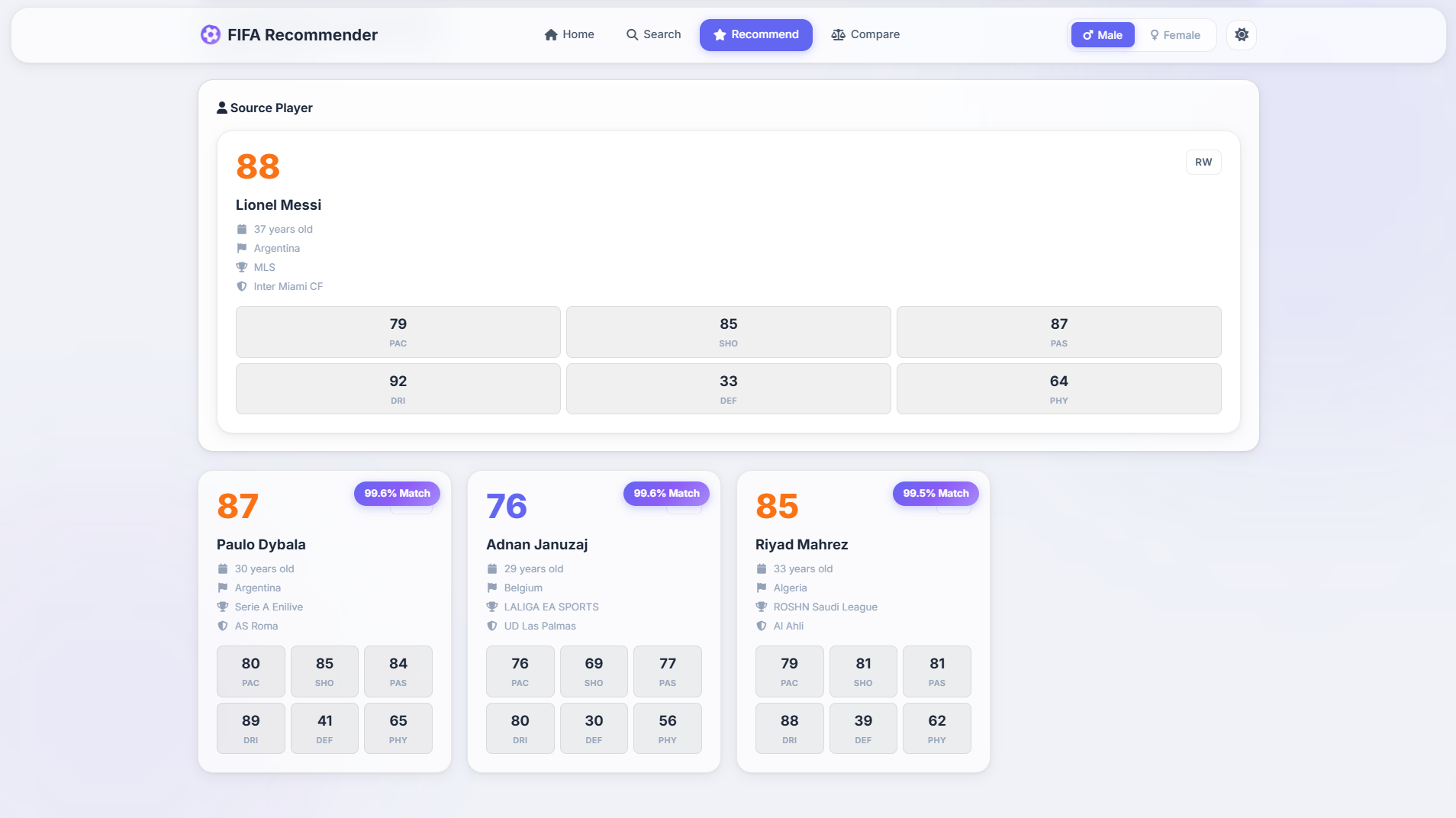Switch gender filter to Female
Viewport: 1456px width, 818px height.
(x=1175, y=35)
